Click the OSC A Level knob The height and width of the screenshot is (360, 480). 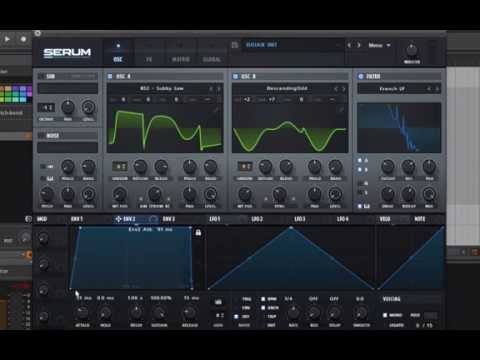(x=210, y=194)
